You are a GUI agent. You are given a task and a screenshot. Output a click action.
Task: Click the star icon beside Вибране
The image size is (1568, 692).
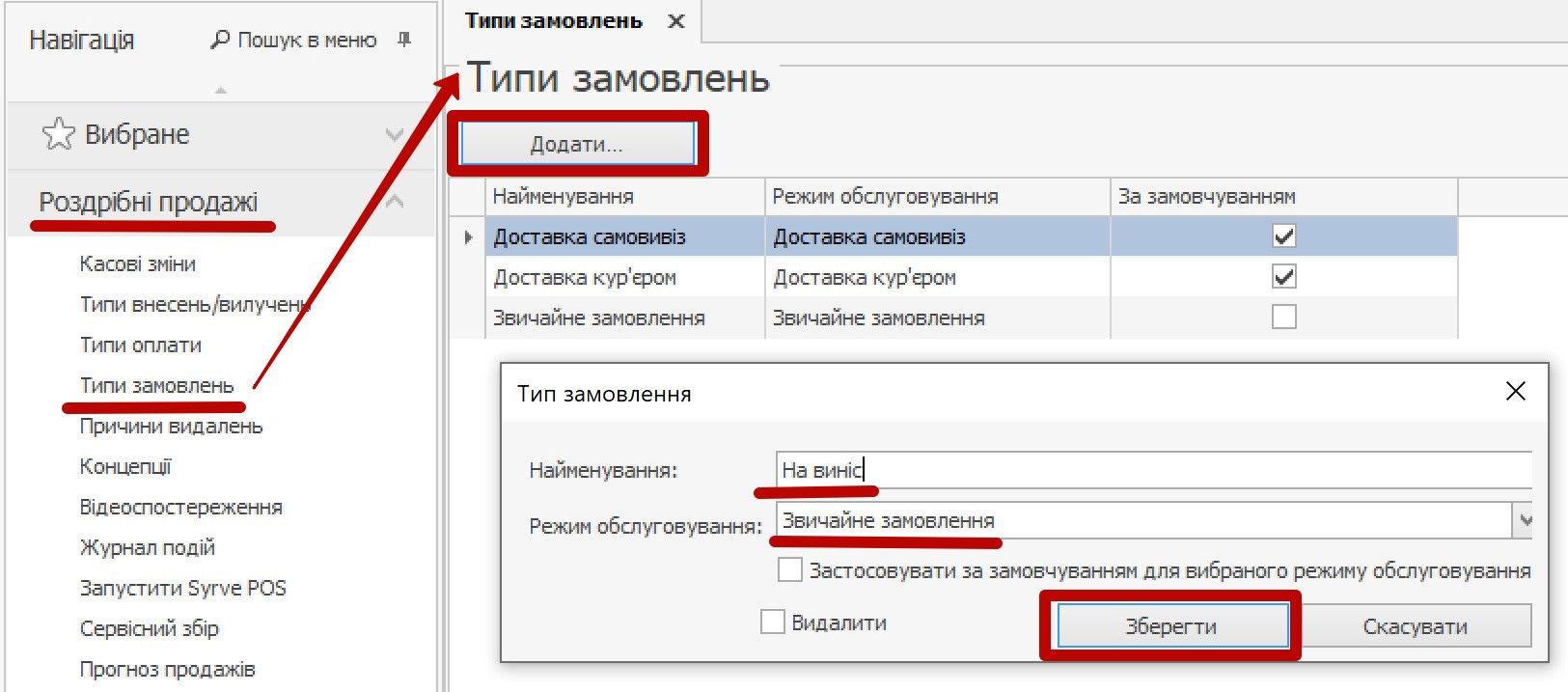[58, 134]
